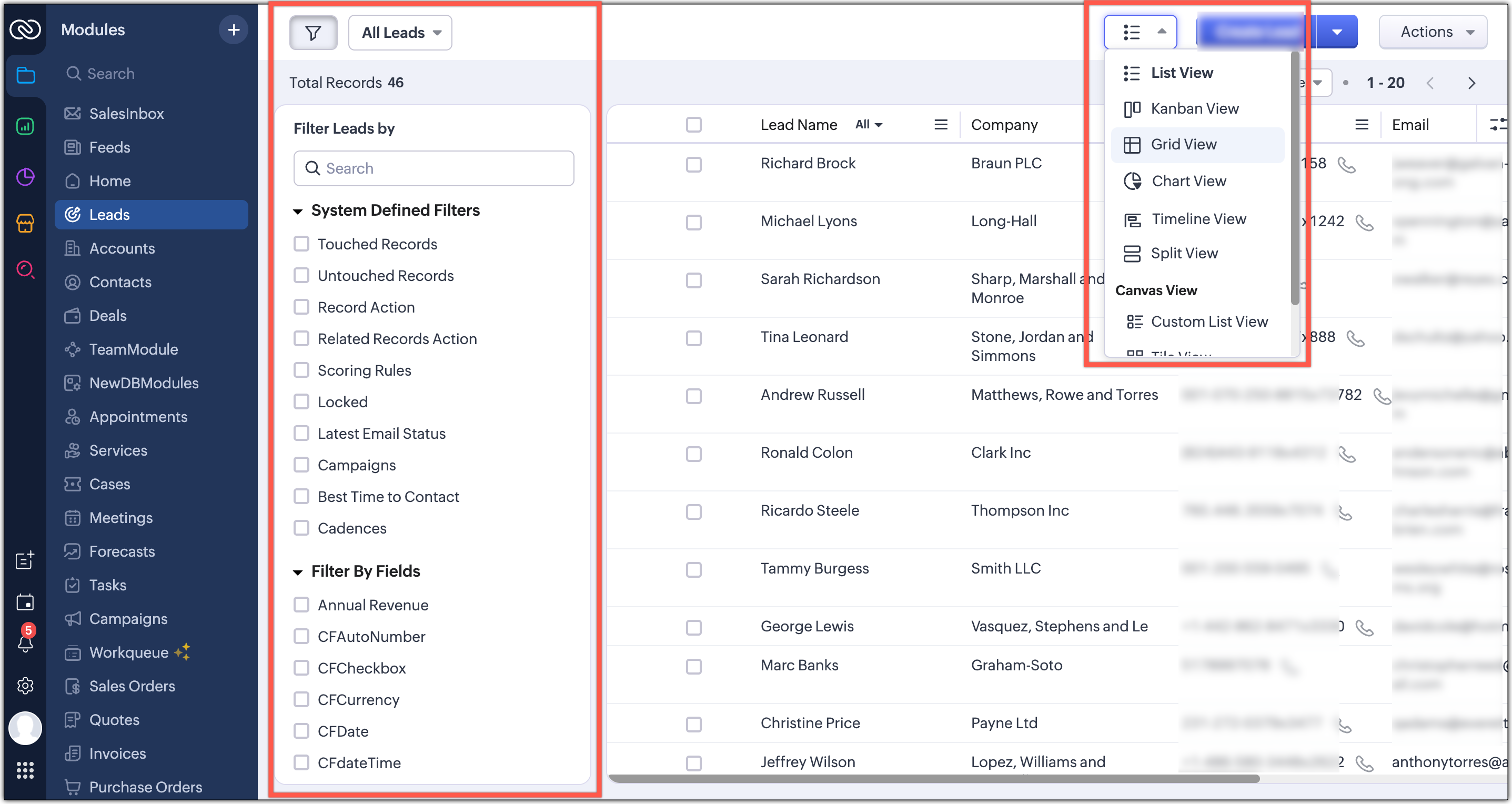
Task: Collapse System Defined Filters section
Action: point(298,210)
